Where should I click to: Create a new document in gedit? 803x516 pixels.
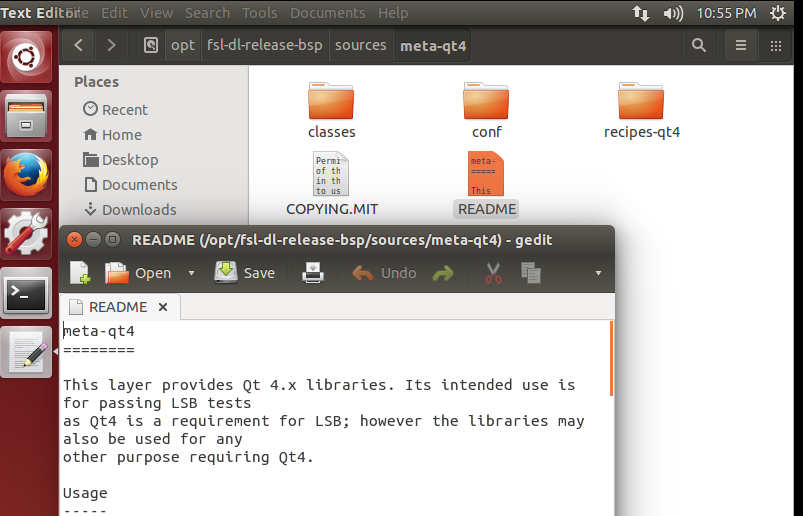(80, 273)
